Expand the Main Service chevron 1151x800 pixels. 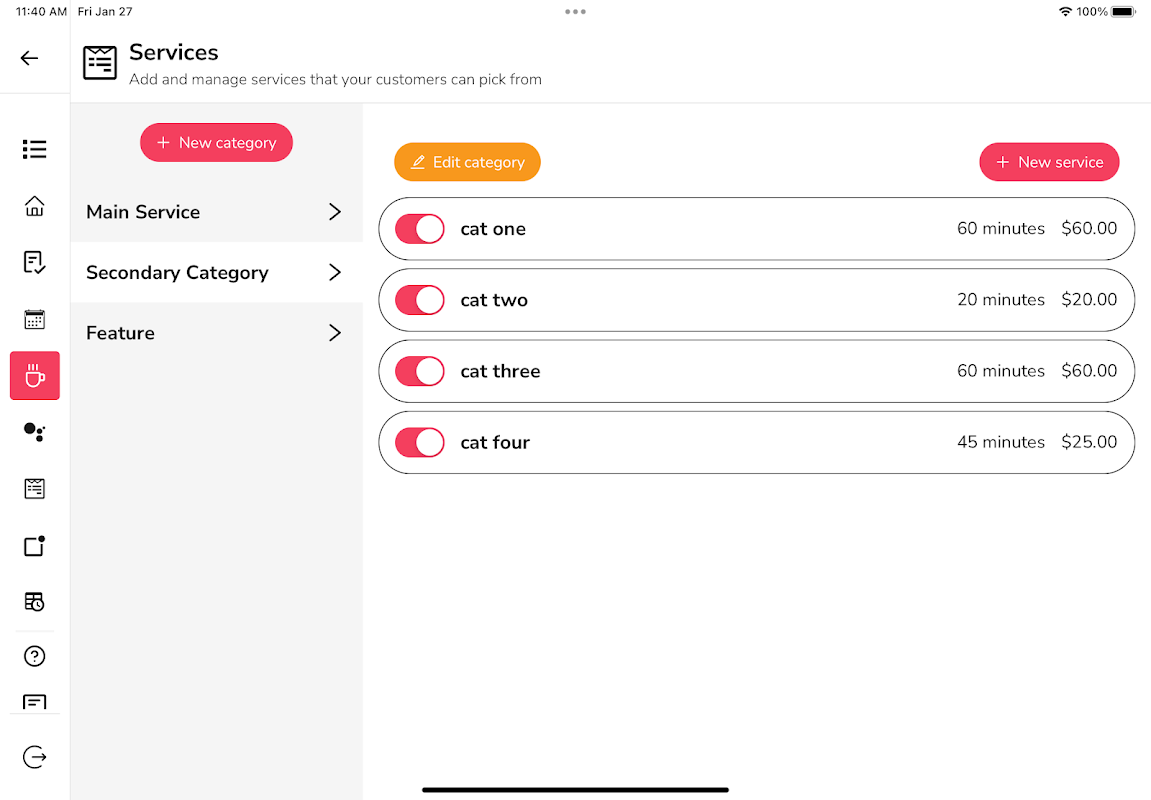click(335, 212)
